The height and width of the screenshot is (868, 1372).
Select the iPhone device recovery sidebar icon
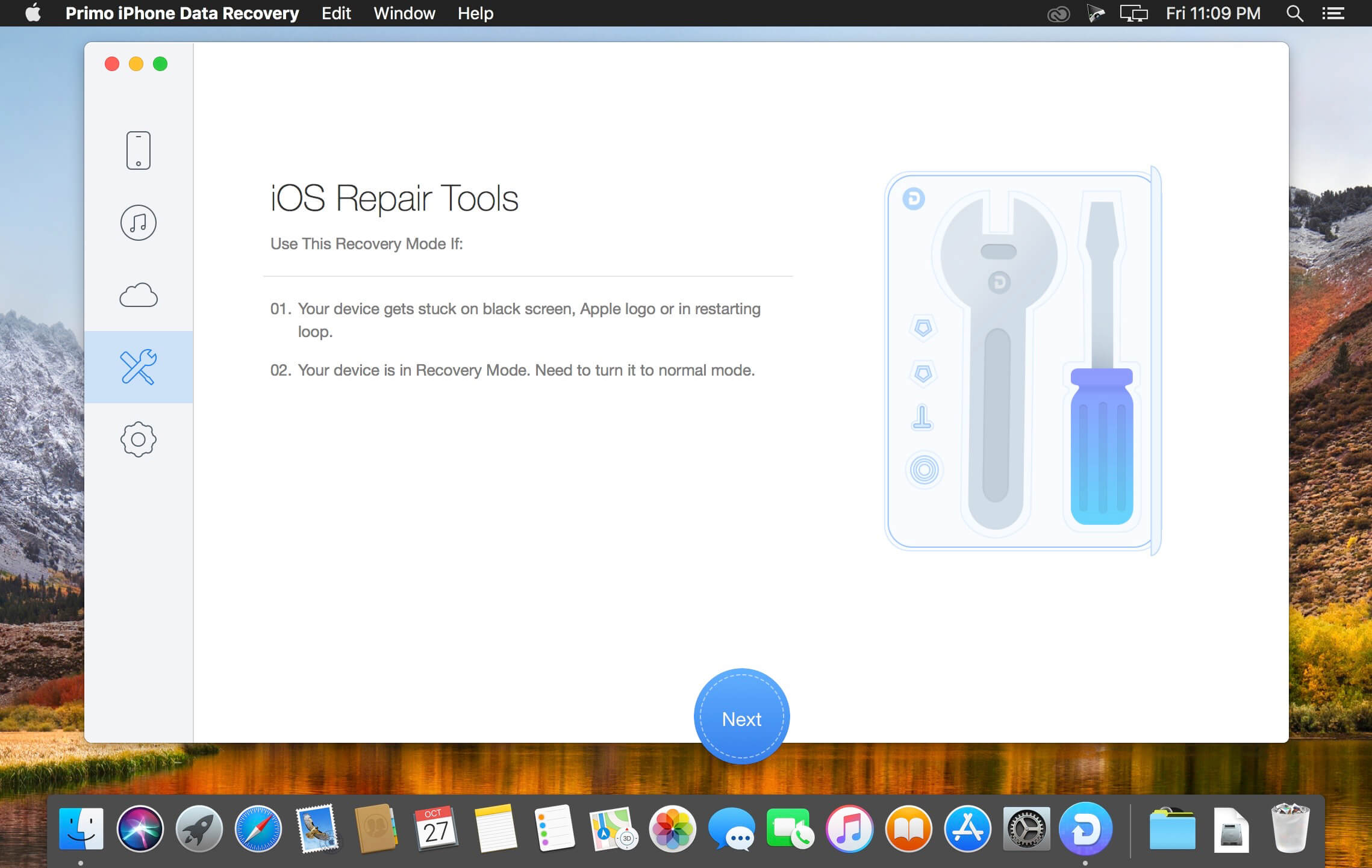138,150
